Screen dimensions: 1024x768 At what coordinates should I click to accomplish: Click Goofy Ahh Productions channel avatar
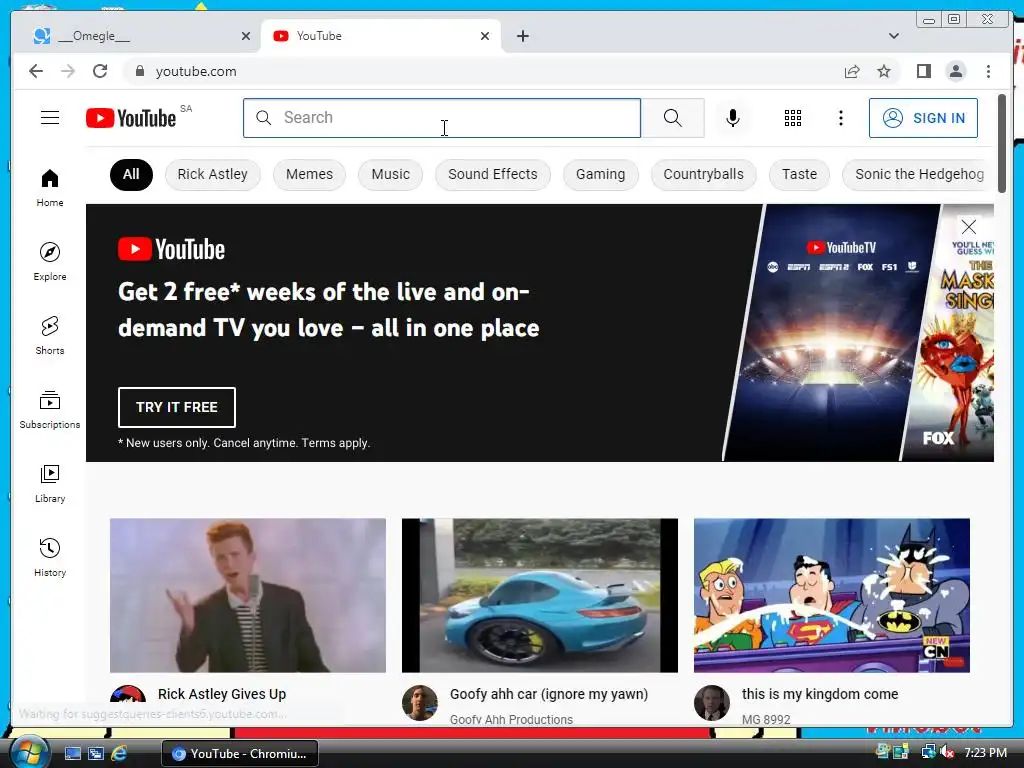pos(419,703)
